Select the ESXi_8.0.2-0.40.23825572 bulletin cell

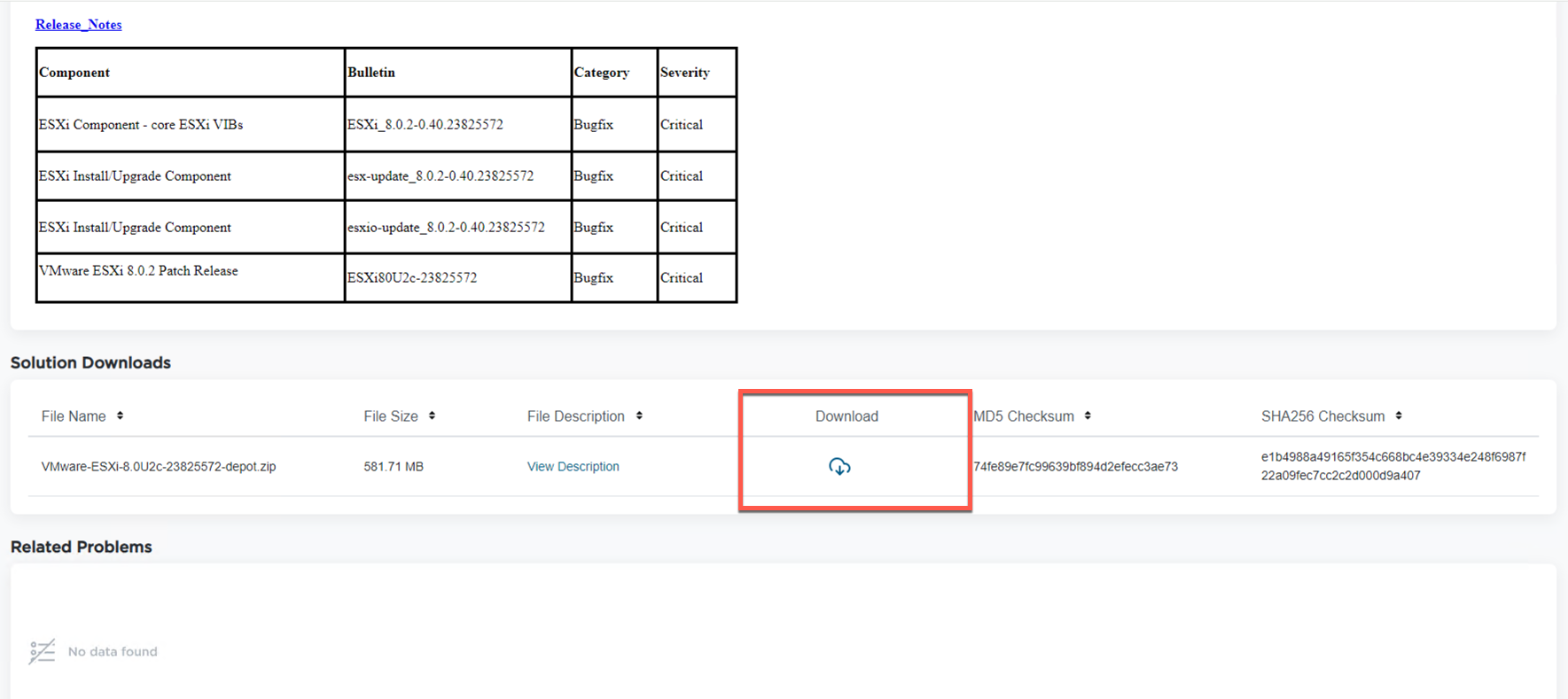coord(425,124)
